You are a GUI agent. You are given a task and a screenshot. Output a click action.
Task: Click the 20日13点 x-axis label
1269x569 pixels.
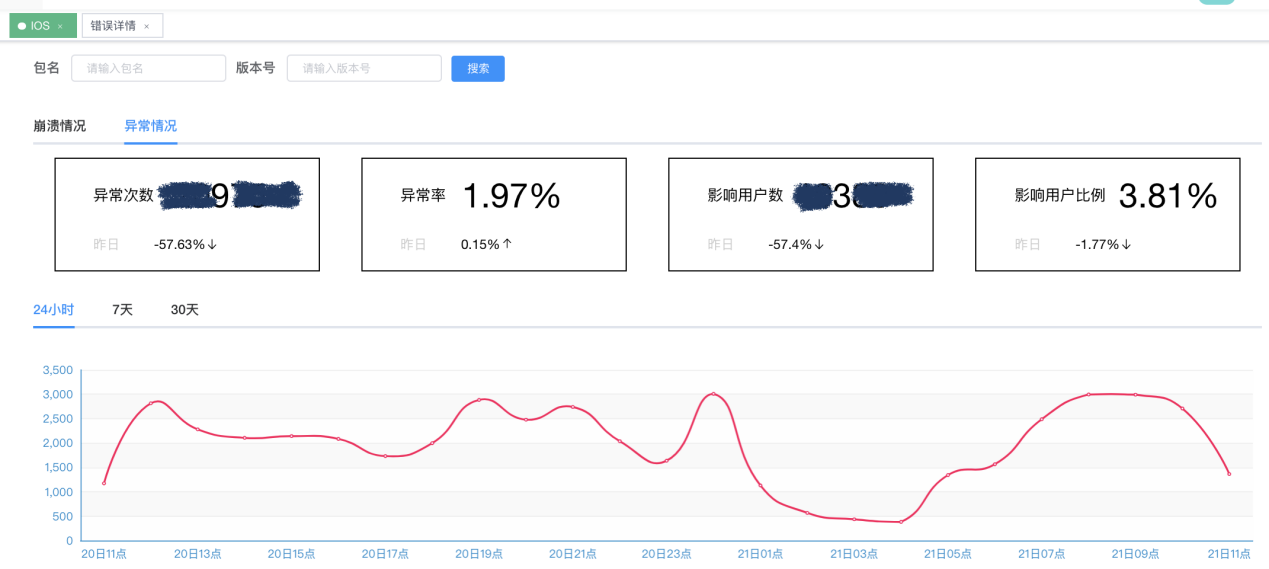[198, 554]
